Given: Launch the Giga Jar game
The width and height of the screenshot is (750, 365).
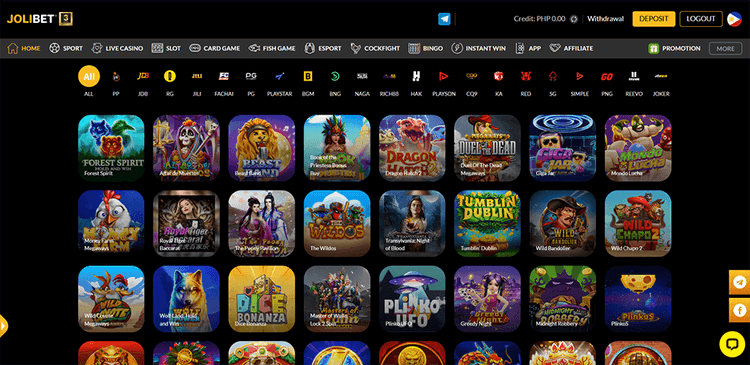Looking at the screenshot, I should pyautogui.click(x=562, y=148).
